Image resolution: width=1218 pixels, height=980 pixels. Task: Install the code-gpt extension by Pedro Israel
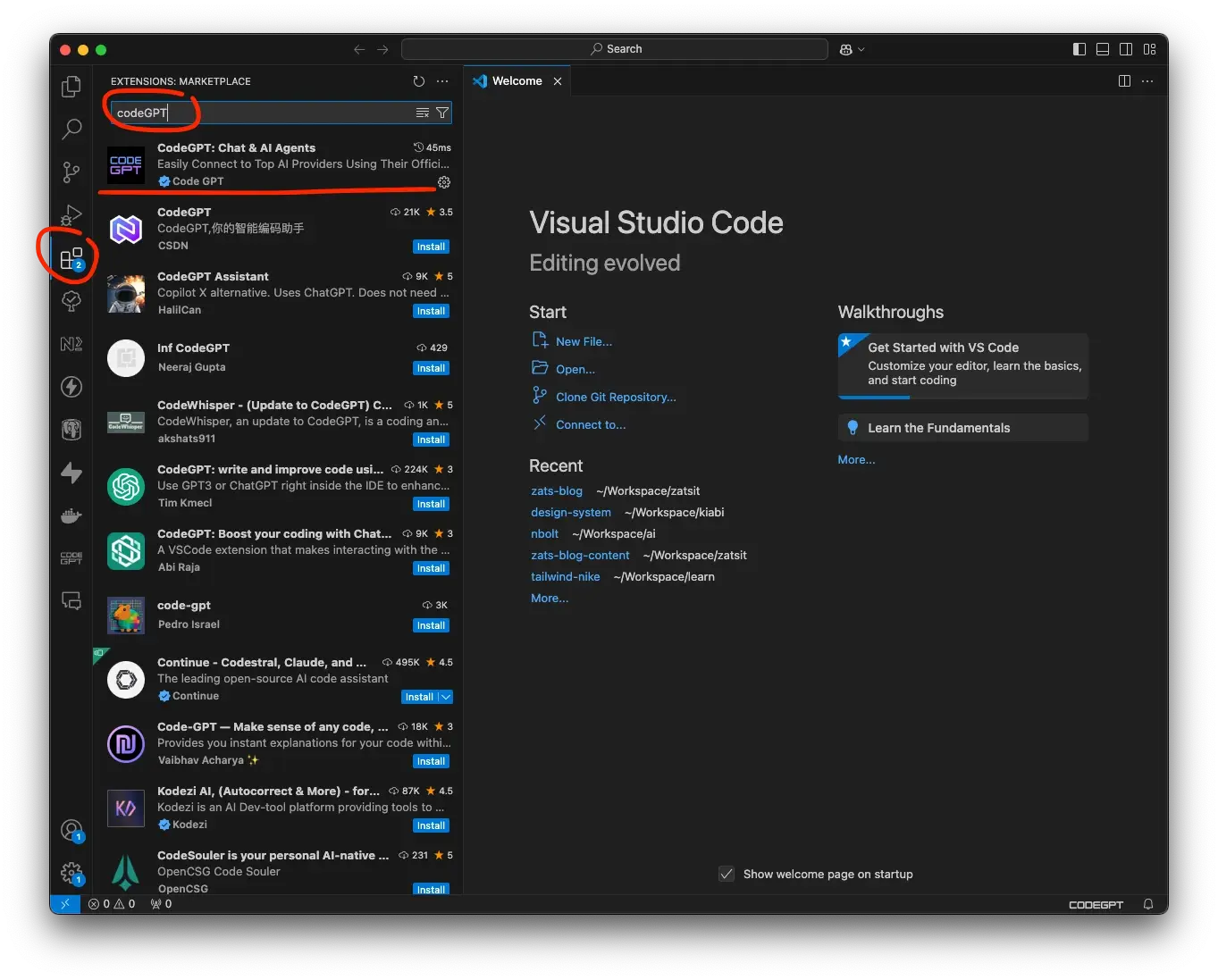(x=431, y=625)
